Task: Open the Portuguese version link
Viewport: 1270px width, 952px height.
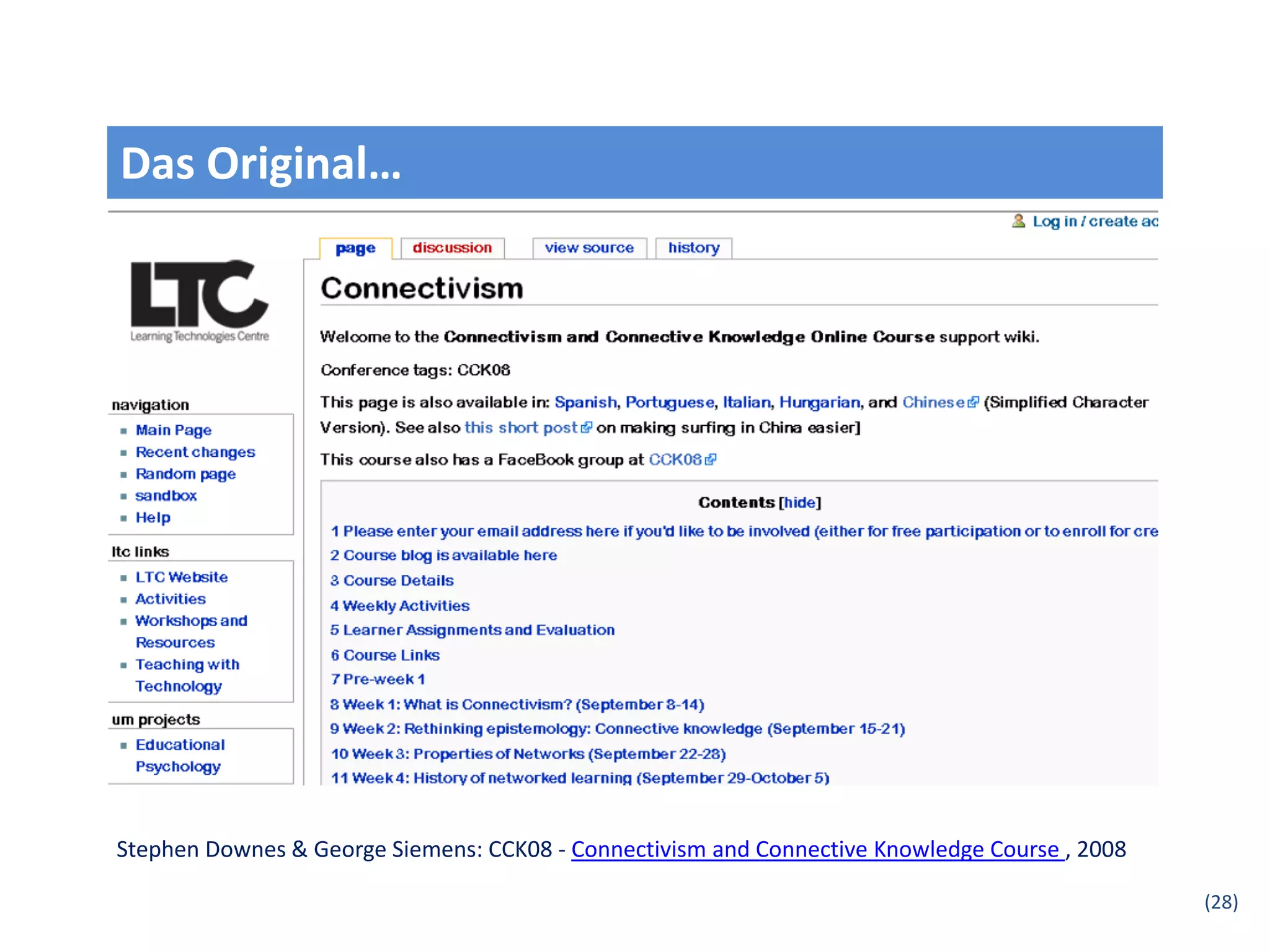Action: pos(670,402)
